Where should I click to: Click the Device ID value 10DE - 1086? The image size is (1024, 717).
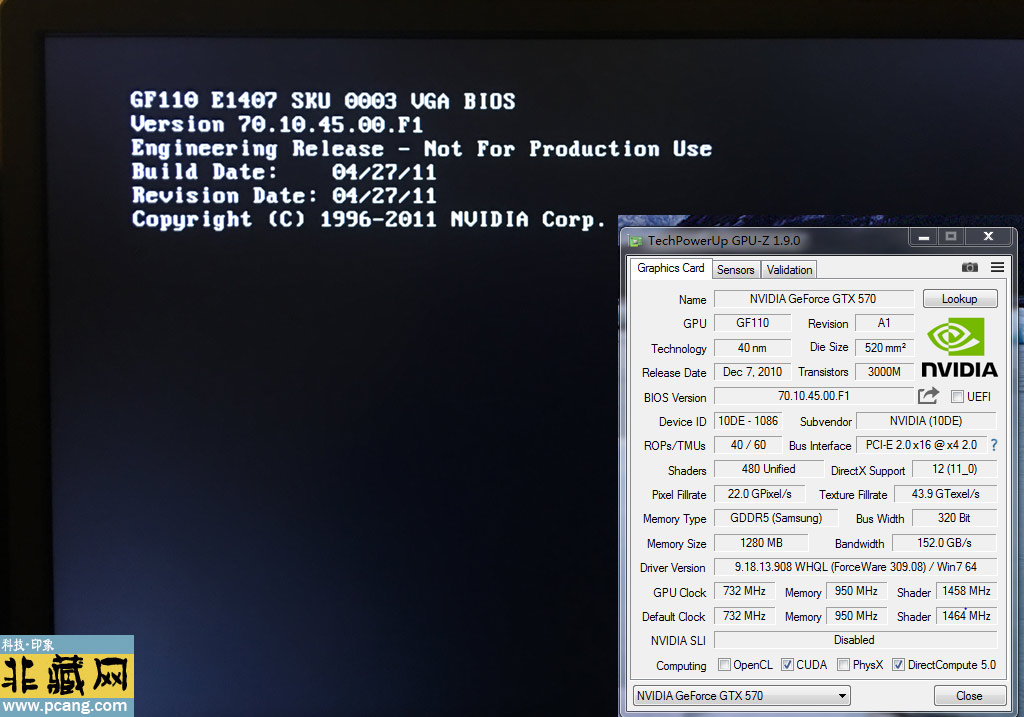(x=748, y=421)
